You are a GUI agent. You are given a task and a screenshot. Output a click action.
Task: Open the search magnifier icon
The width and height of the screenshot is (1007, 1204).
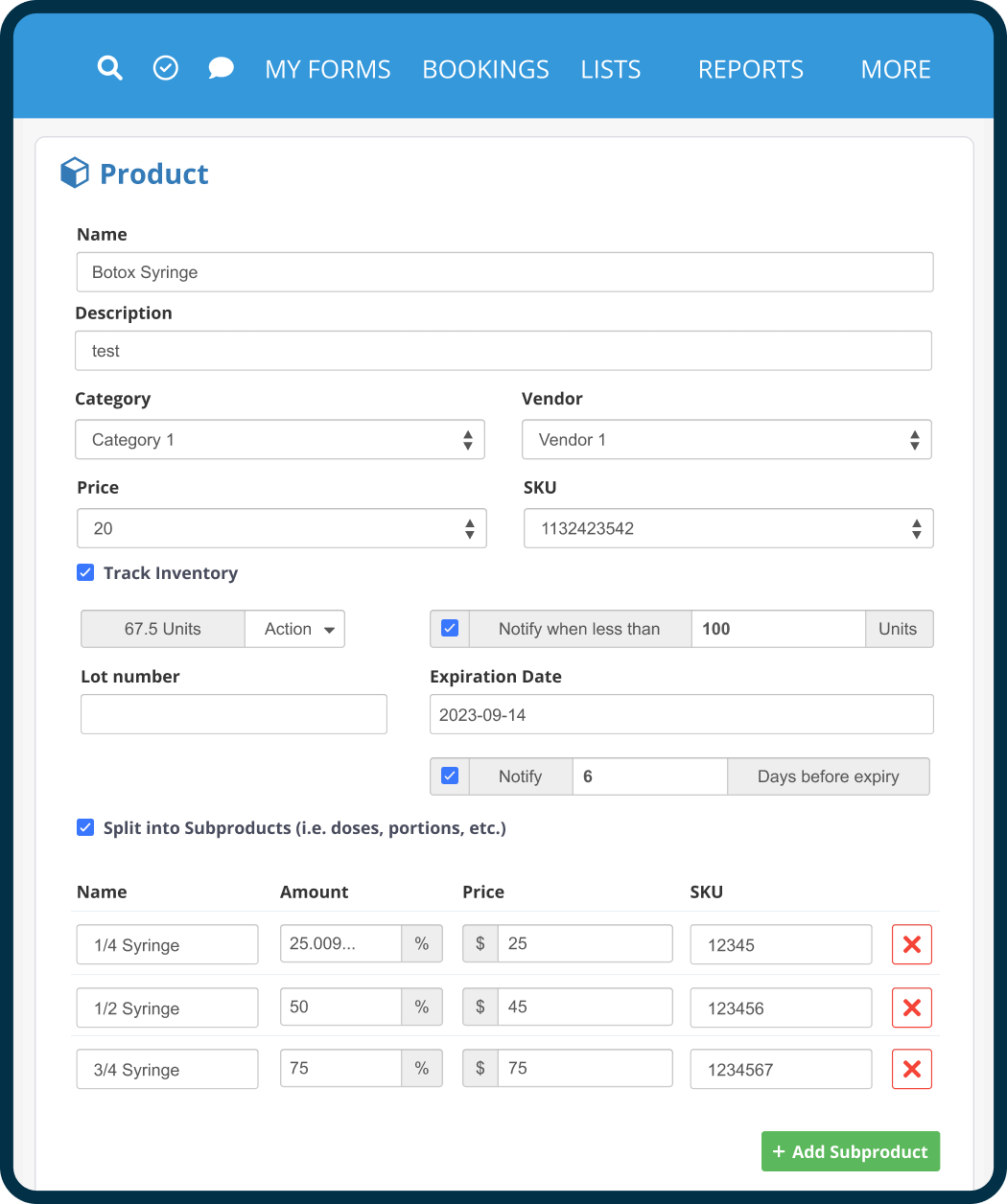click(109, 68)
